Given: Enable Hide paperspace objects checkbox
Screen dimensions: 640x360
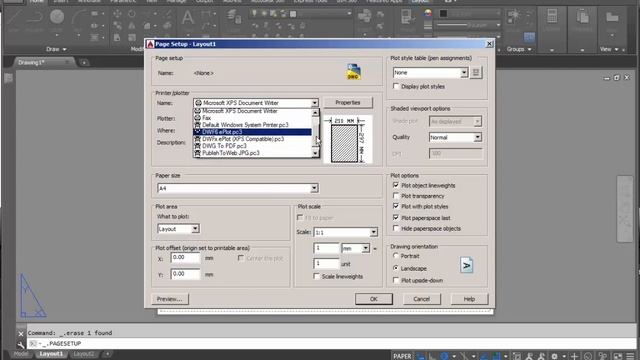Looking at the screenshot, I should click(396, 228).
